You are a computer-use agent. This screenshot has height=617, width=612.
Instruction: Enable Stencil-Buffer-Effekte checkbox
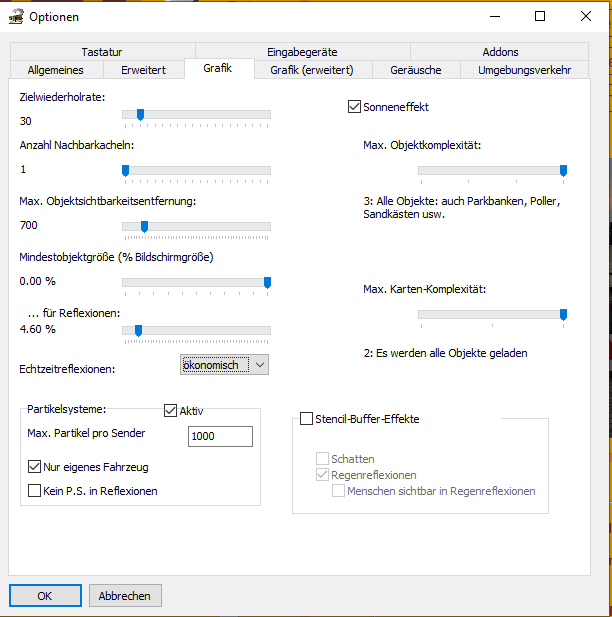click(x=307, y=419)
